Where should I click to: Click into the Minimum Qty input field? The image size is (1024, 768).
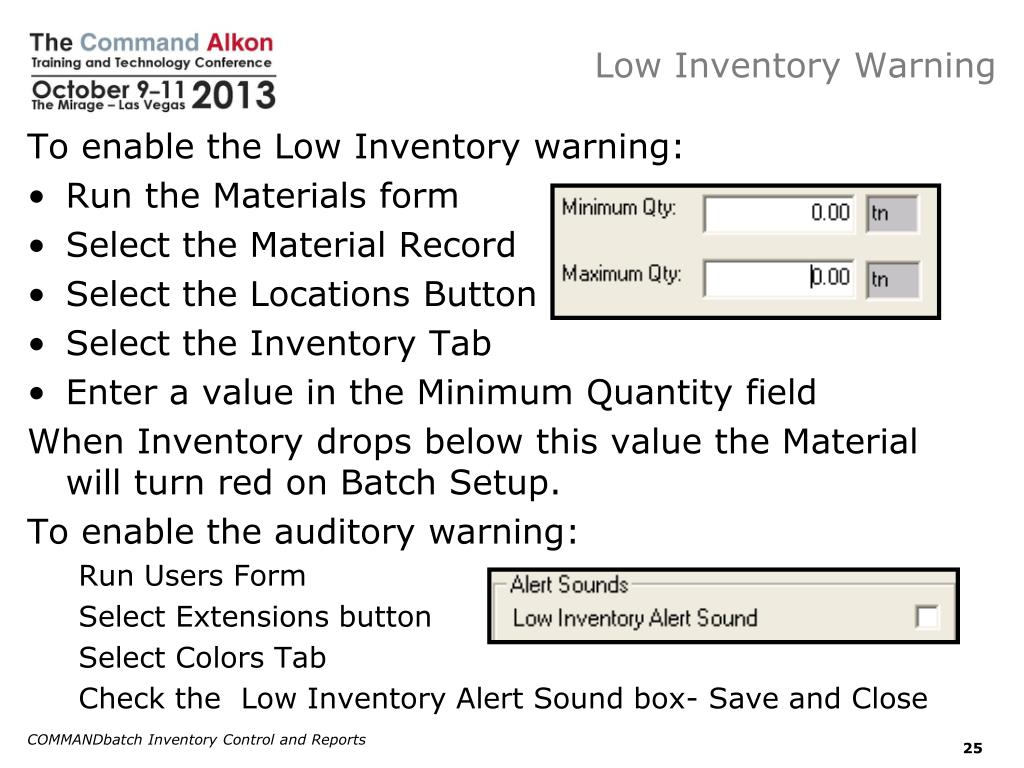tap(778, 213)
